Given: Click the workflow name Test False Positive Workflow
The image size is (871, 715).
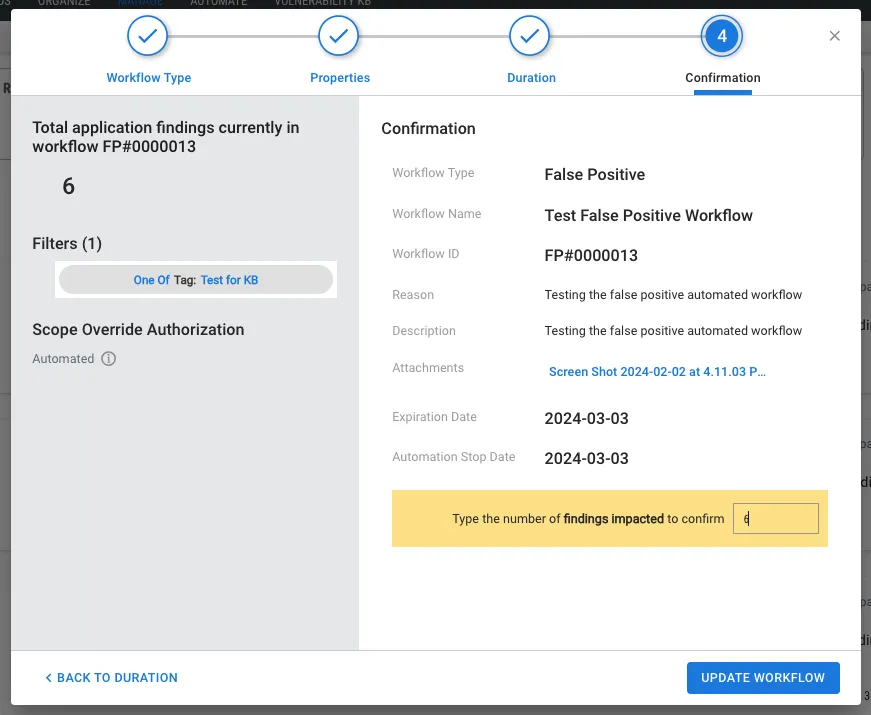Looking at the screenshot, I should (x=648, y=216).
